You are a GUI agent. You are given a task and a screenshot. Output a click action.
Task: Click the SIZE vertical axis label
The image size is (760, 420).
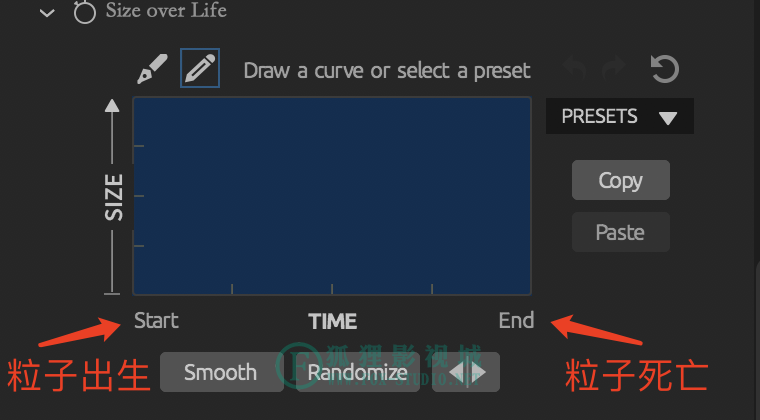(114, 197)
